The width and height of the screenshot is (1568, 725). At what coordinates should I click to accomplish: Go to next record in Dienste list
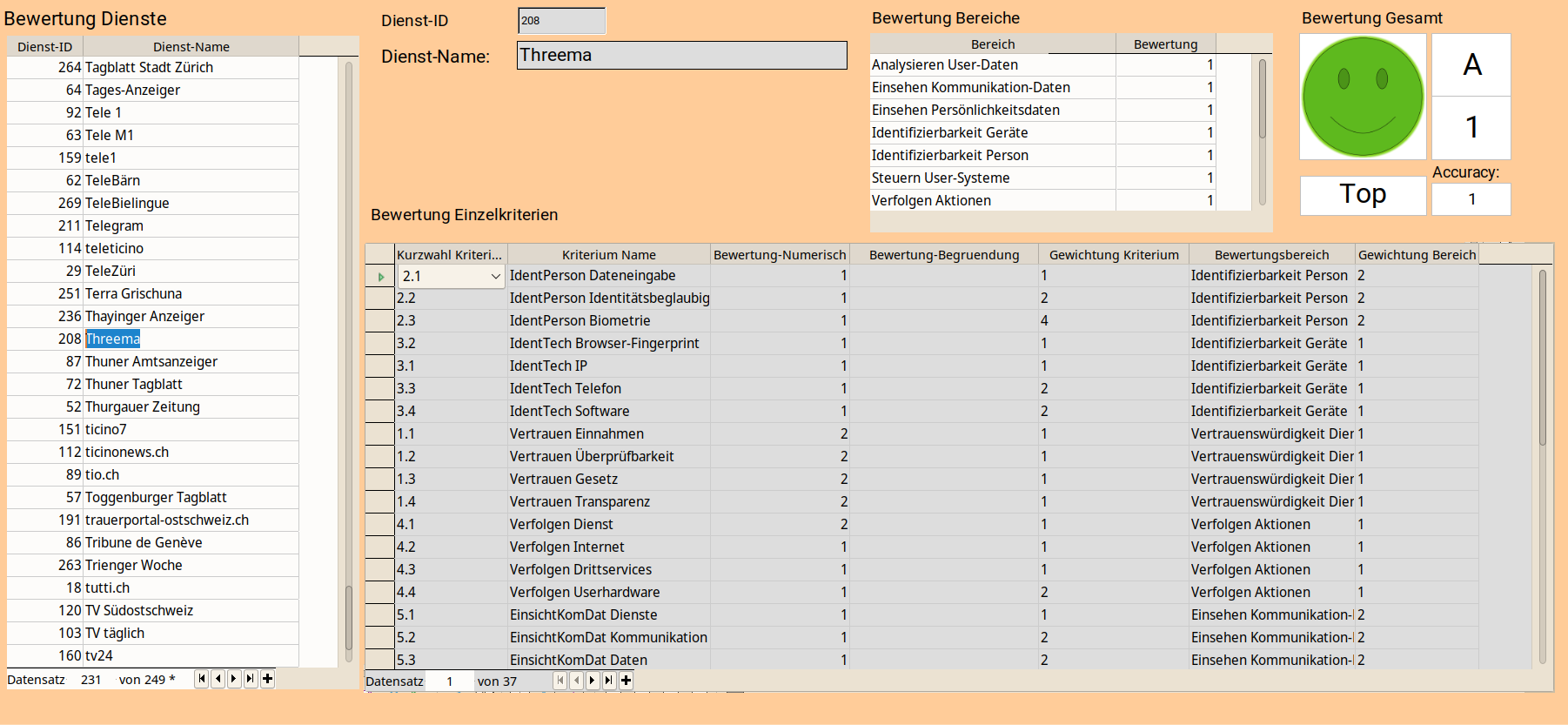click(234, 679)
